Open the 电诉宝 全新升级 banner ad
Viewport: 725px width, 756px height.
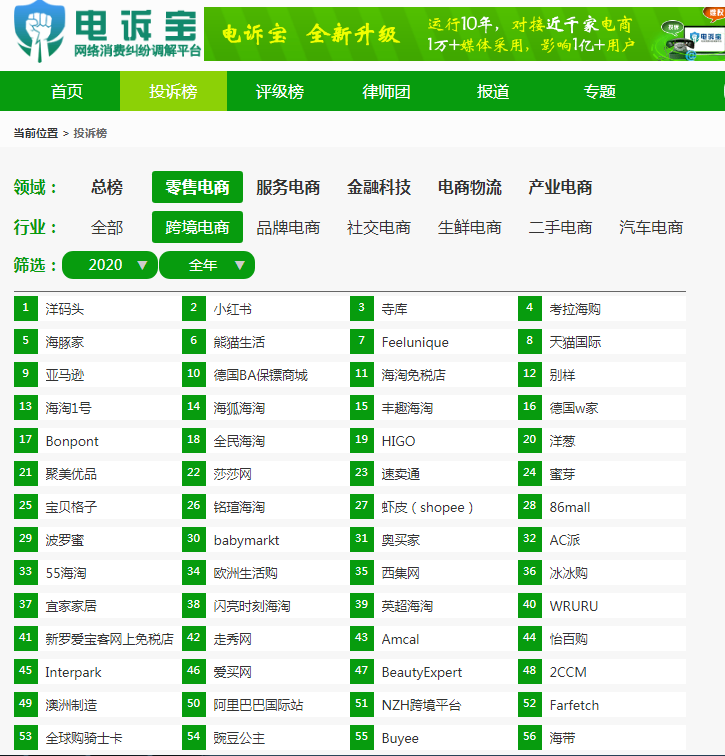click(464, 34)
